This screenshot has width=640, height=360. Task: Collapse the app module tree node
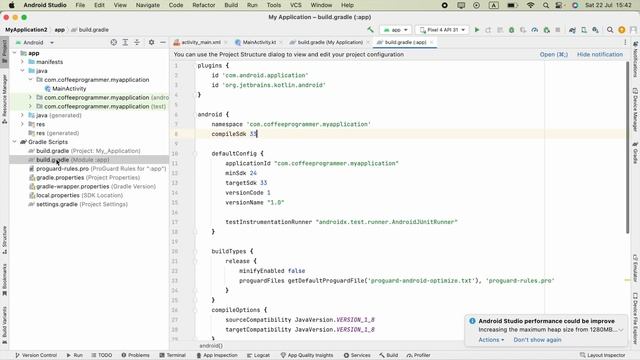tap(15, 53)
